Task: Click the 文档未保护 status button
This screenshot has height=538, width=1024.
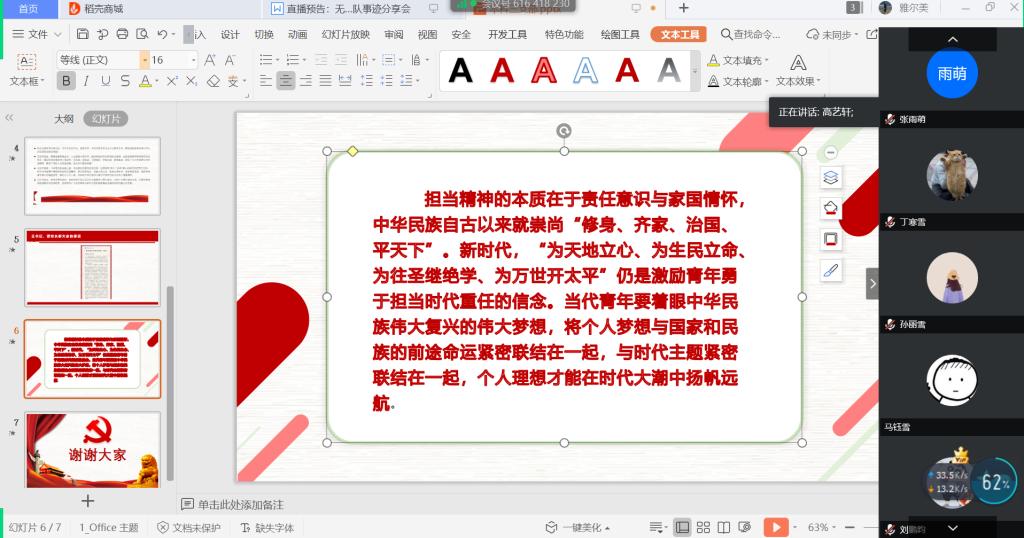Action: pyautogui.click(x=189, y=527)
